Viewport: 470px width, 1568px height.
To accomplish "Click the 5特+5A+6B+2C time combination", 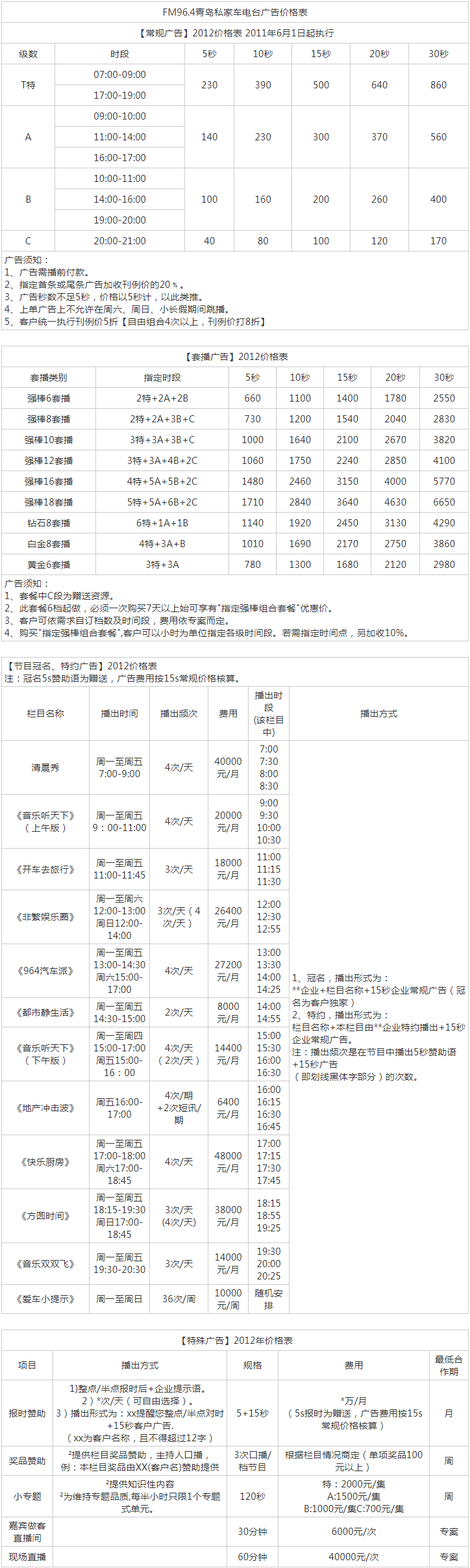I will pyautogui.click(x=162, y=502).
